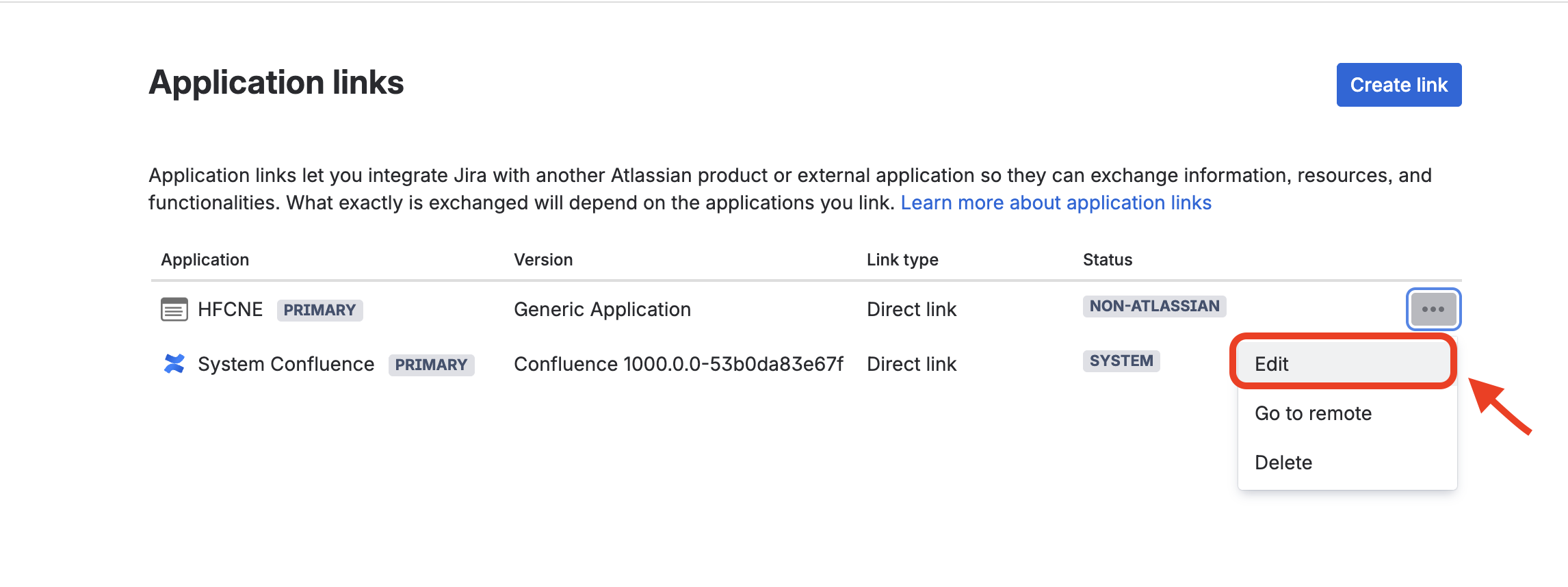Click the Status column header
Viewport: 1568px width, 587px height.
1107,260
